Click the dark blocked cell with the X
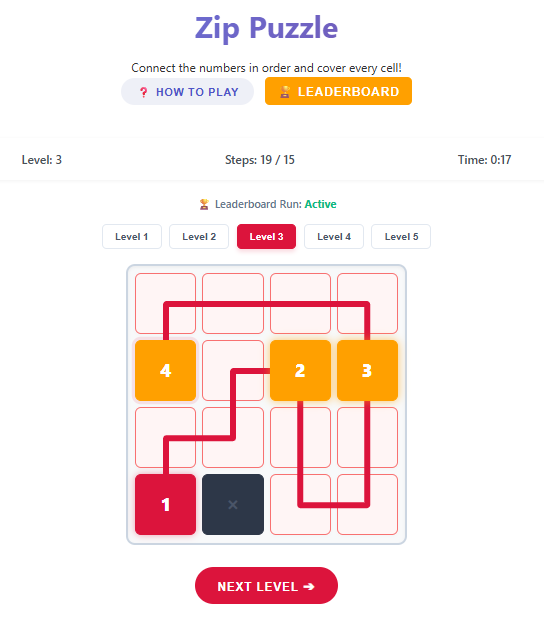This screenshot has width=544, height=618. tap(233, 504)
